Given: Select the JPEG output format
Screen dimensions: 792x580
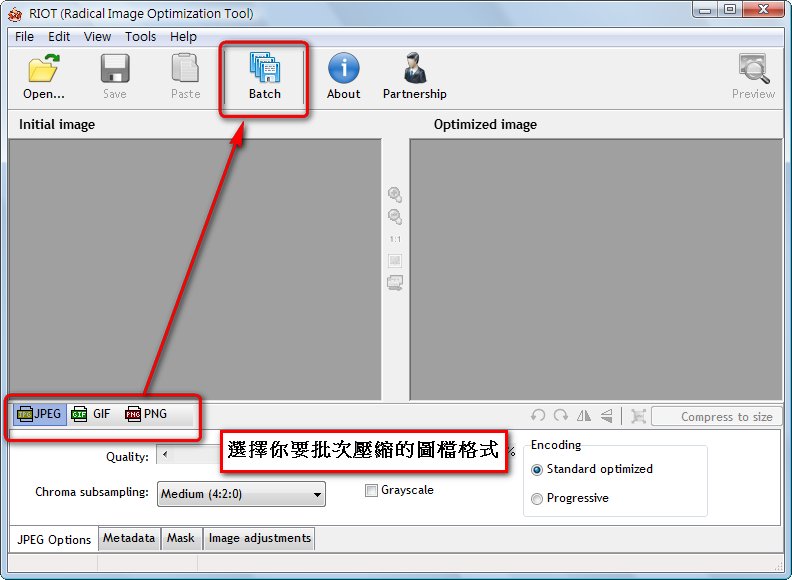Looking at the screenshot, I should coord(39,414).
